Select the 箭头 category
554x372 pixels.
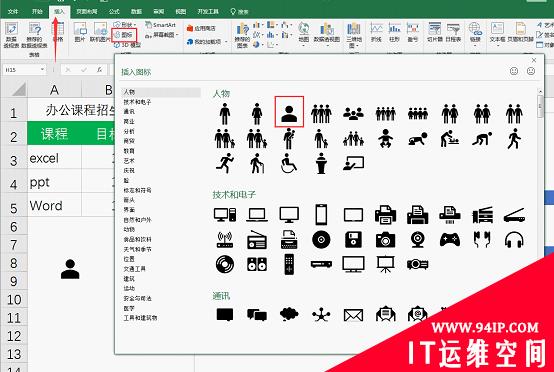129,200
